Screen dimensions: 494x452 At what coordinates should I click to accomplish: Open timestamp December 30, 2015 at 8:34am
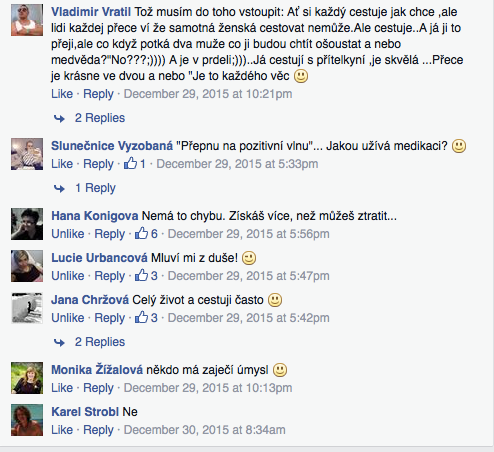tap(205, 430)
